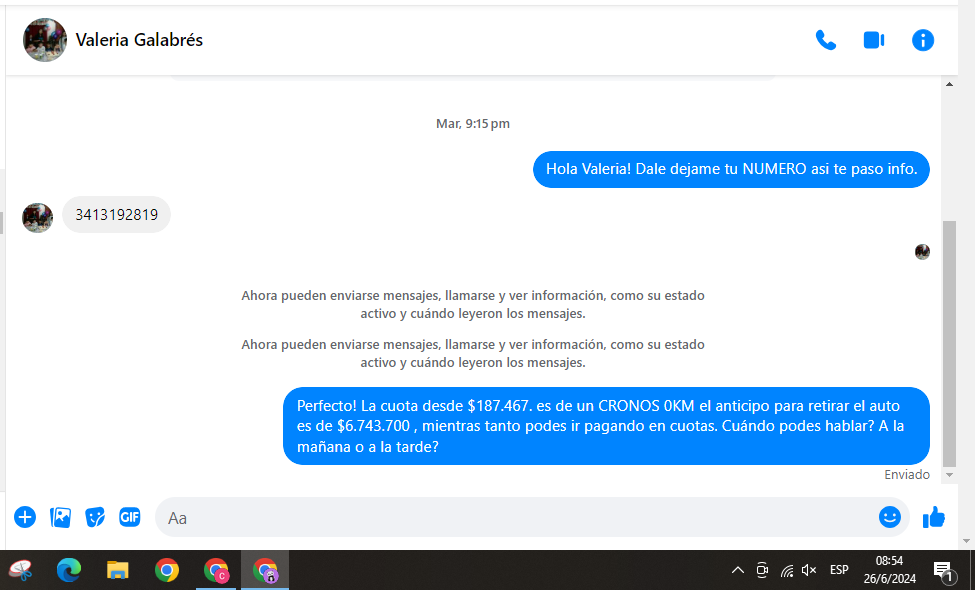Open the GIF picker
Image resolution: width=975 pixels, height=590 pixels.
point(130,517)
